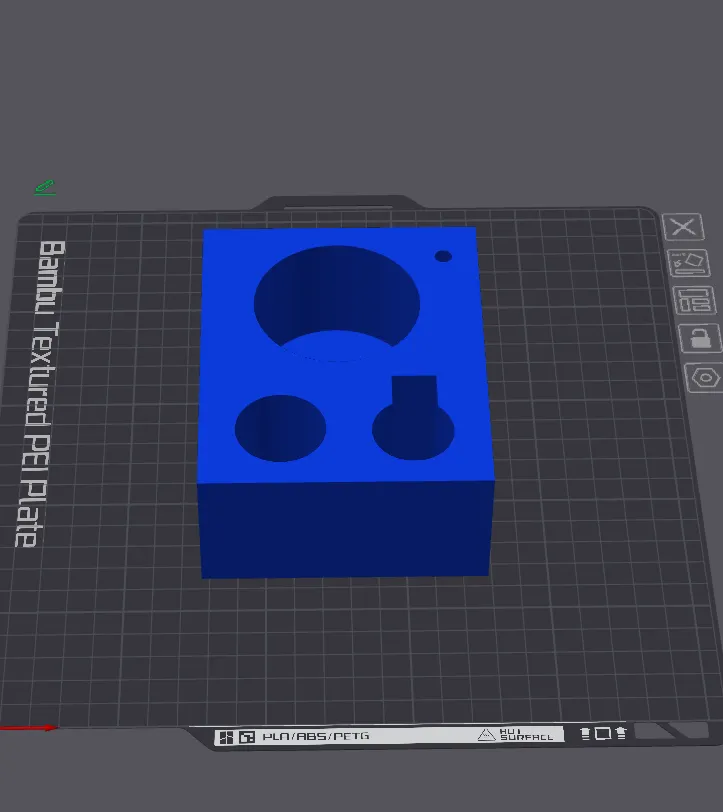
Task: Click the plate handle notch at top edge
Action: [337, 204]
